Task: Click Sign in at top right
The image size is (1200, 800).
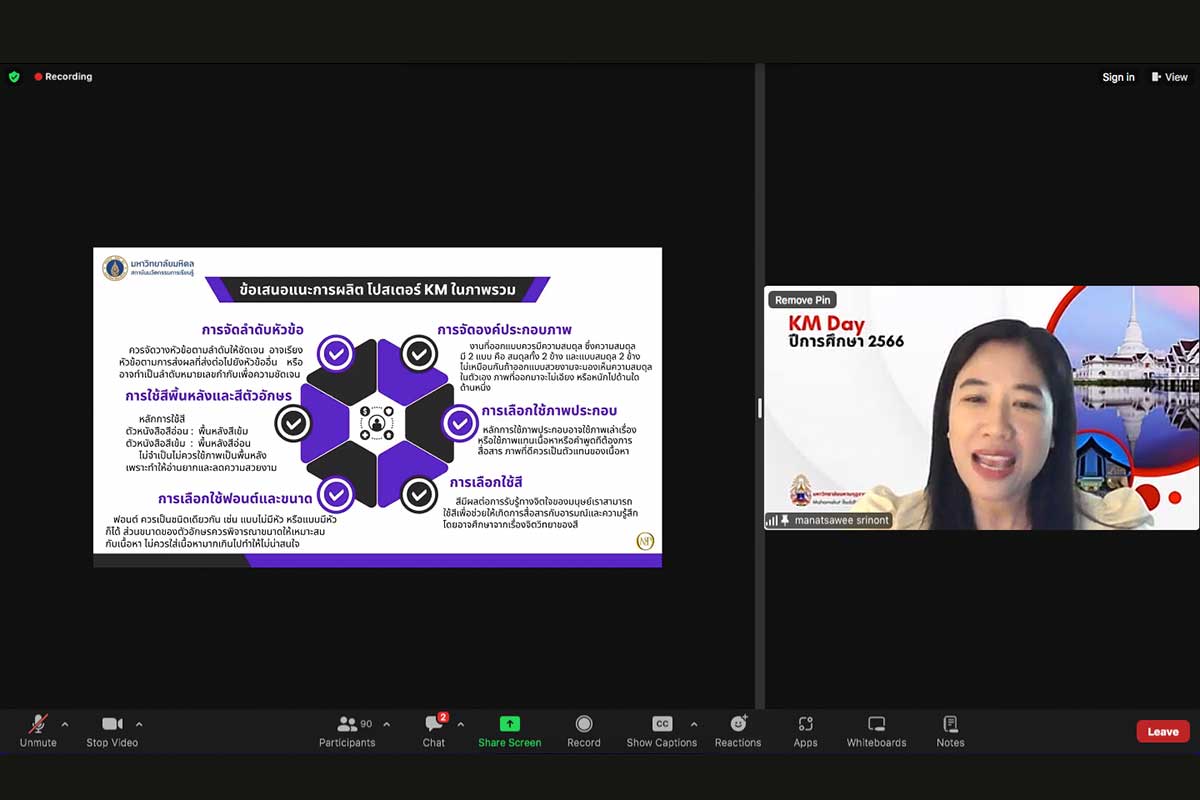Action: click(x=1118, y=77)
